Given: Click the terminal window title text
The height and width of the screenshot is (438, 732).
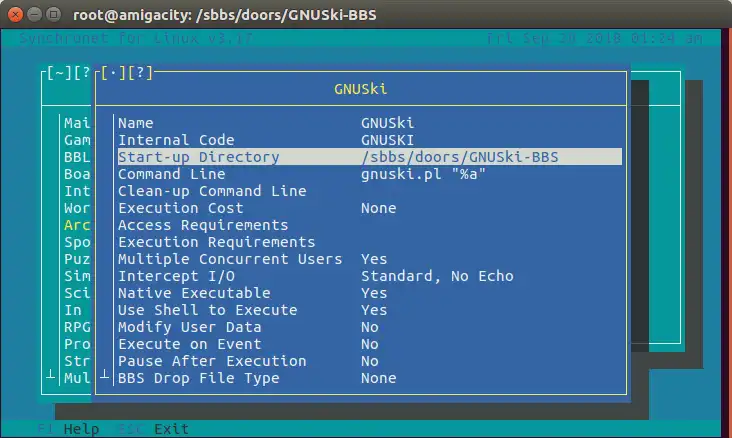Looking at the screenshot, I should (225, 15).
